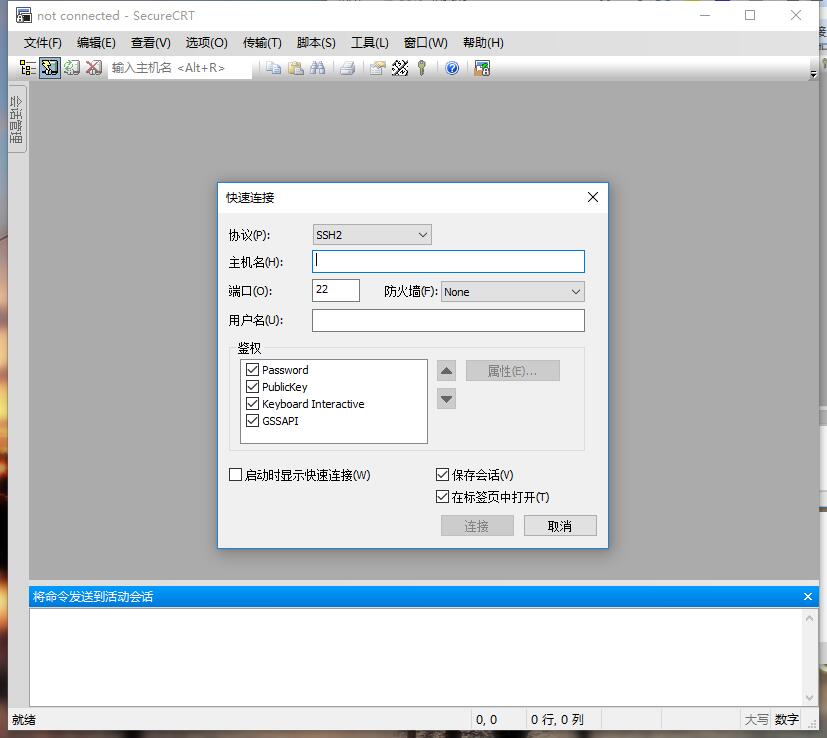The image size is (827, 738).
Task: Open the 文件(F) menu
Action: (x=43, y=43)
